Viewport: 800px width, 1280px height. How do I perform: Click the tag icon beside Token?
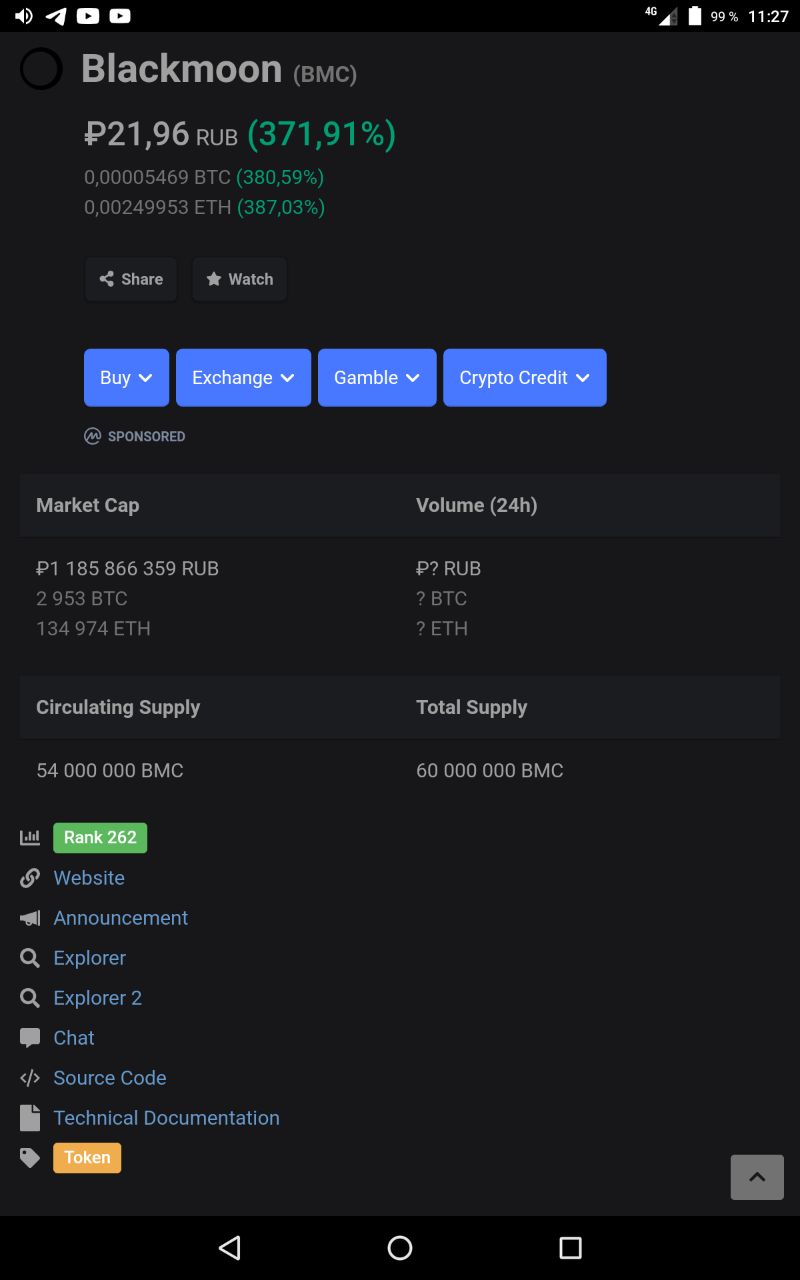tap(30, 1158)
